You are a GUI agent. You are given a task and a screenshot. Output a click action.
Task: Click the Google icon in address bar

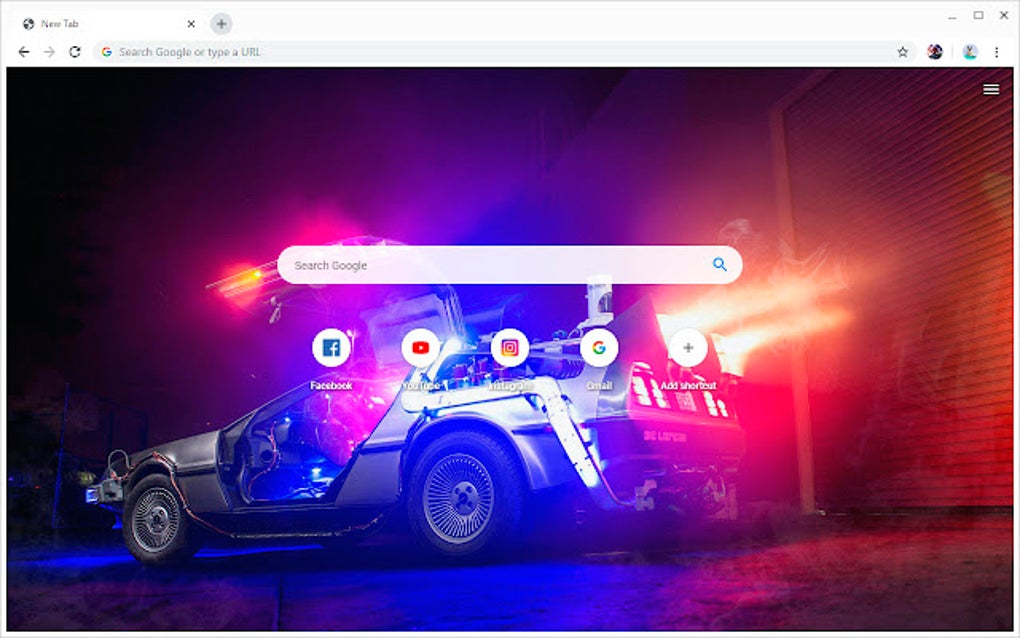tap(107, 52)
